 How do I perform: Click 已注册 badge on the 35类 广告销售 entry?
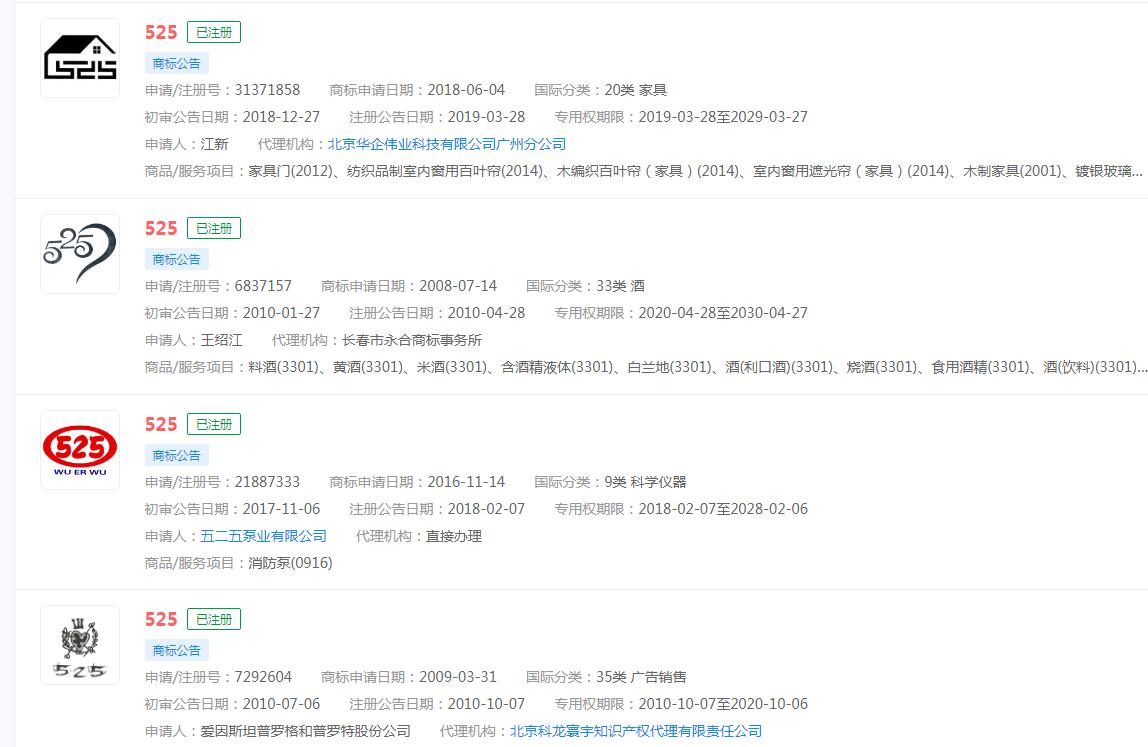tap(214, 620)
